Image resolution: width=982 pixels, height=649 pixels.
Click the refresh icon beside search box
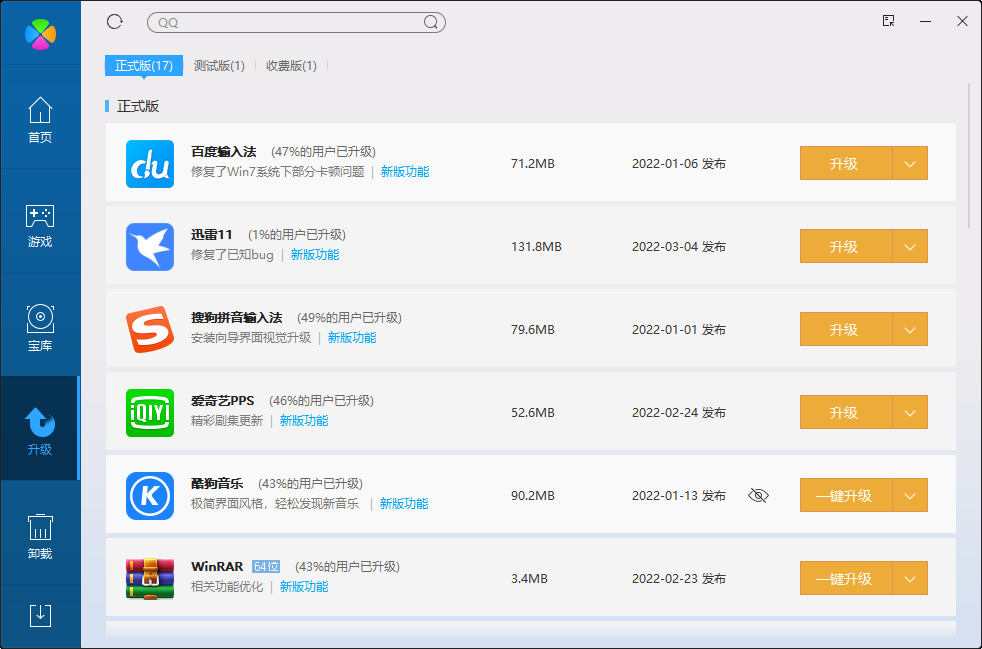[115, 22]
